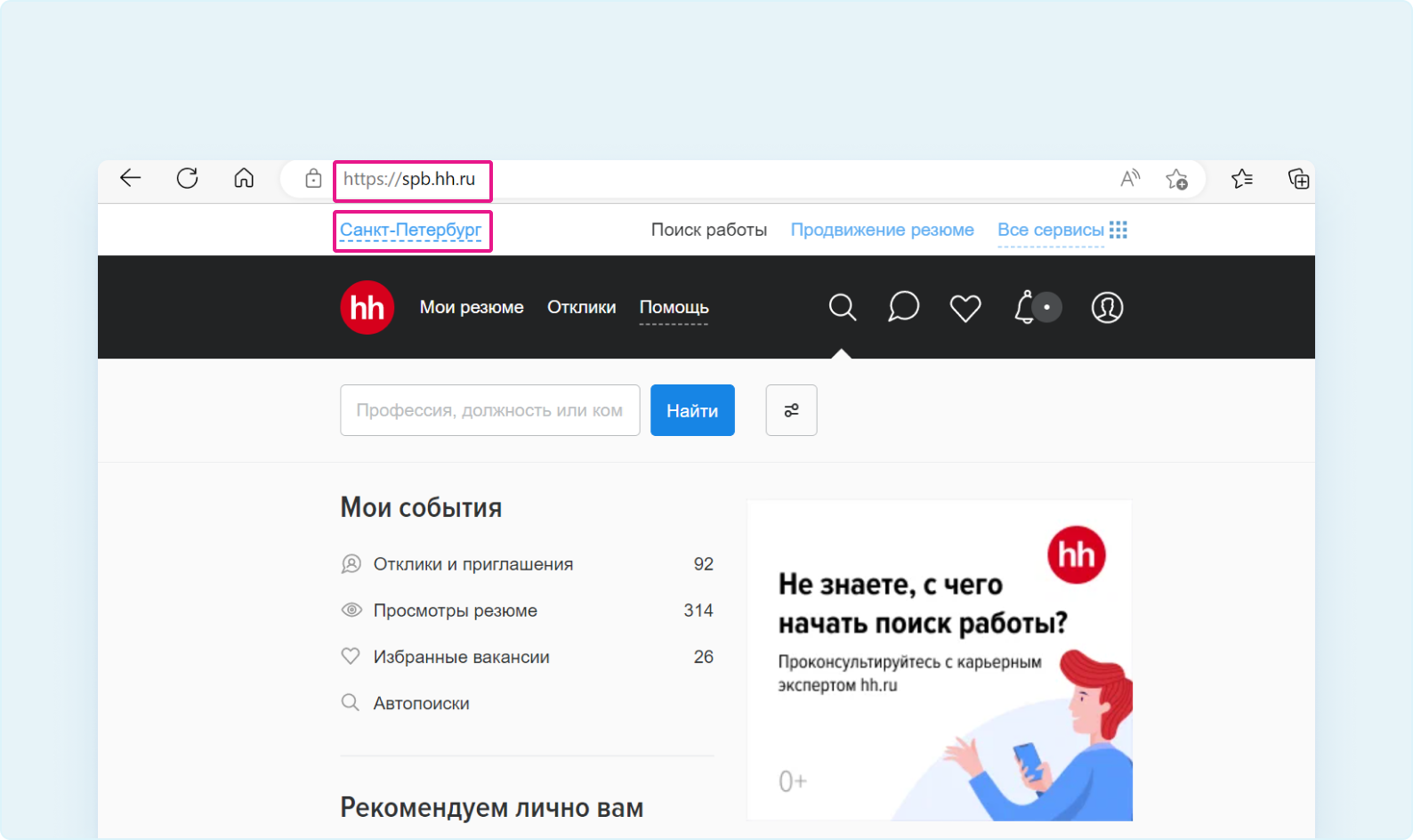Open notifications bell icon
This screenshot has width=1413, height=840.
pyautogui.click(x=1026, y=308)
